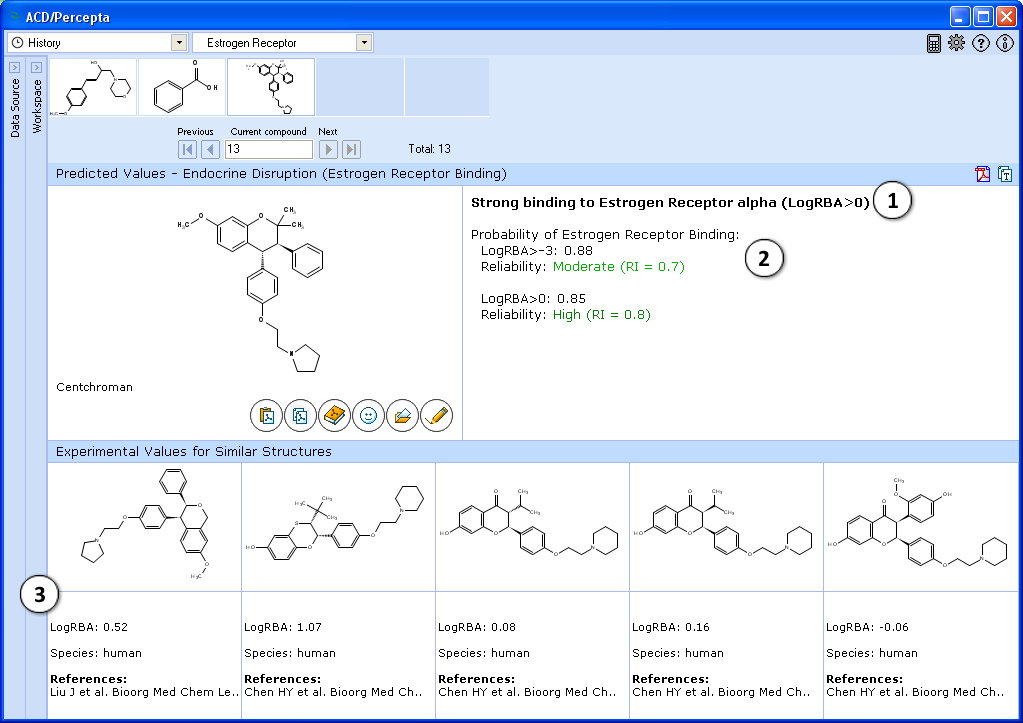Click the smiley face icon button

coord(369,415)
